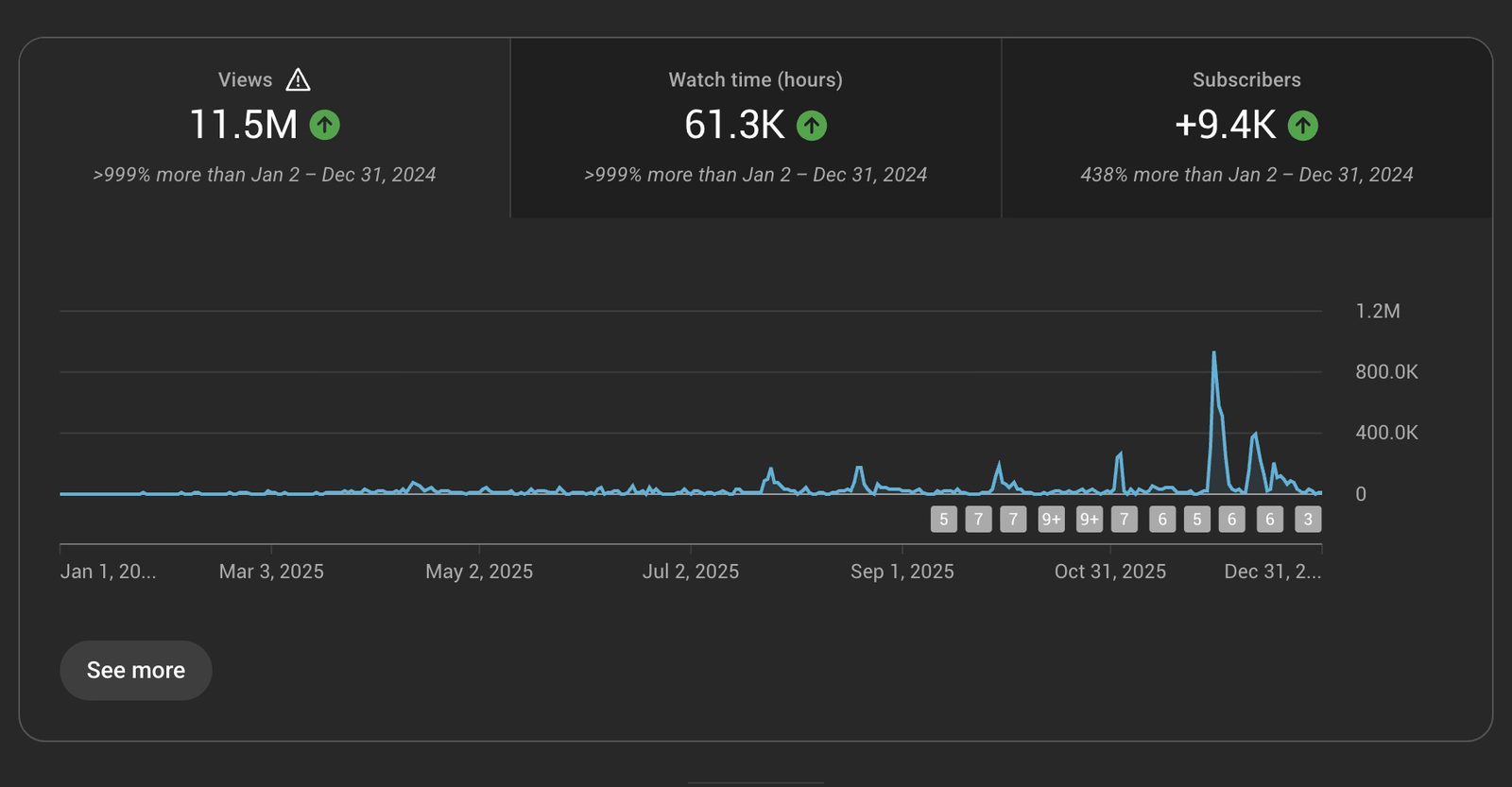Click the 800.0K axis label
The width and height of the screenshot is (1512, 787).
(1386, 371)
